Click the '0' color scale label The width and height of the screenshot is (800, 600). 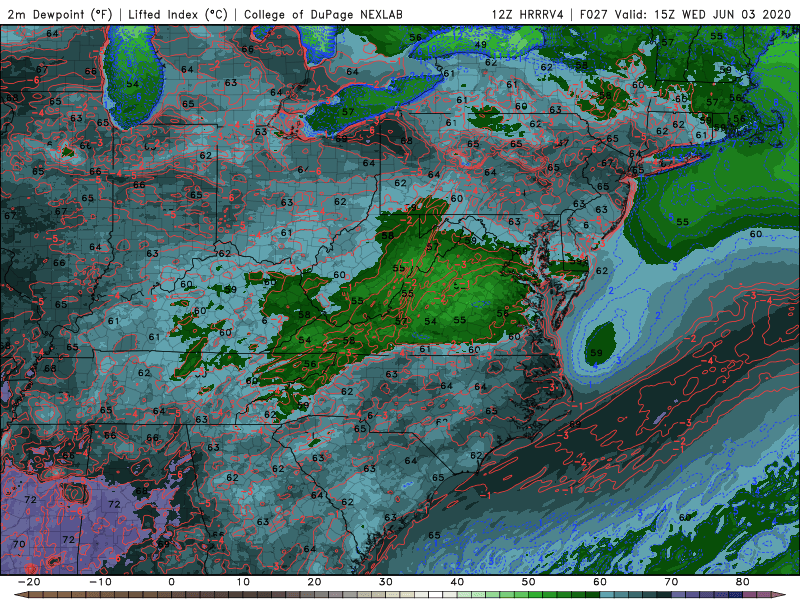(x=171, y=582)
